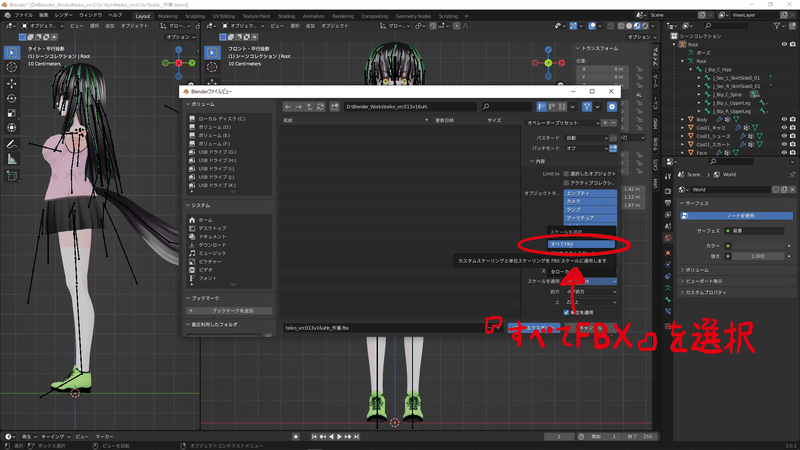Switch to the Sculpting workspace tab

click(x=195, y=16)
